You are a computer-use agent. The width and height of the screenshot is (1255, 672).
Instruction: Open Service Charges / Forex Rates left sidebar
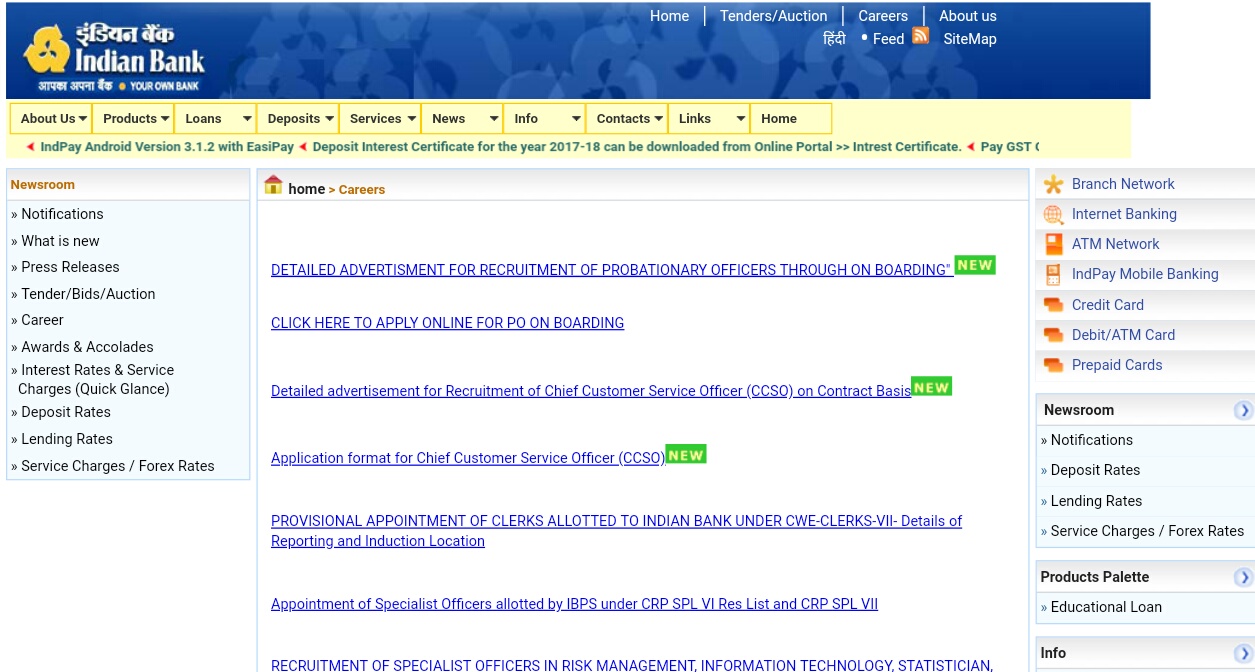[118, 466]
